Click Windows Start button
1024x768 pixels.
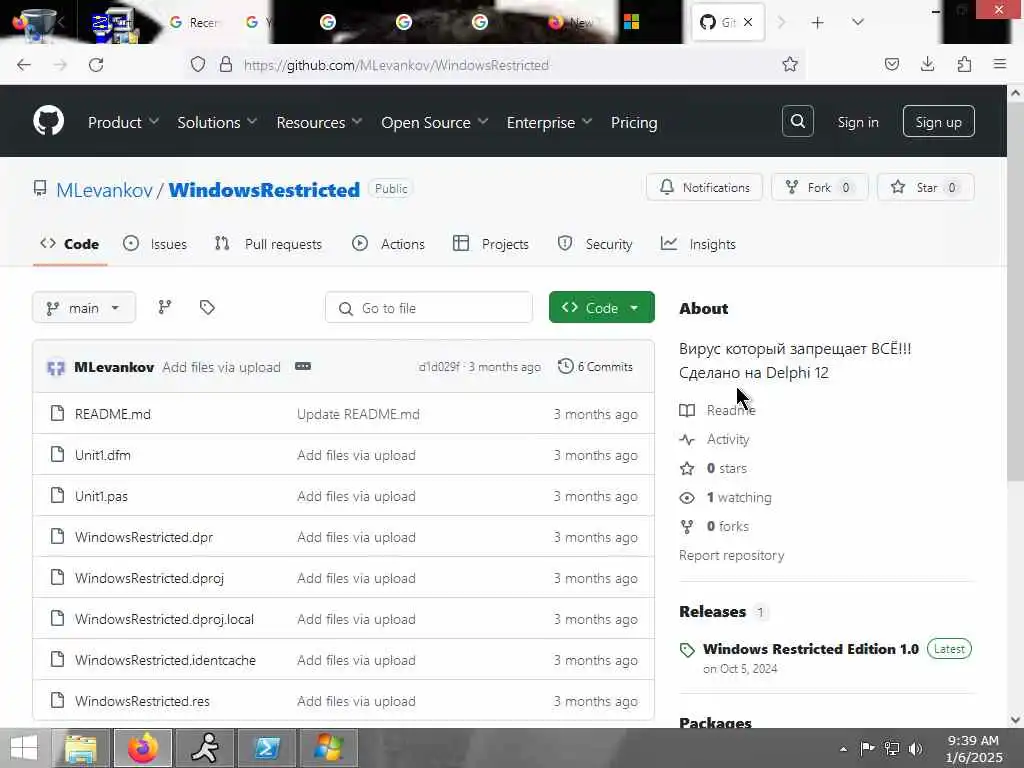coord(24,748)
